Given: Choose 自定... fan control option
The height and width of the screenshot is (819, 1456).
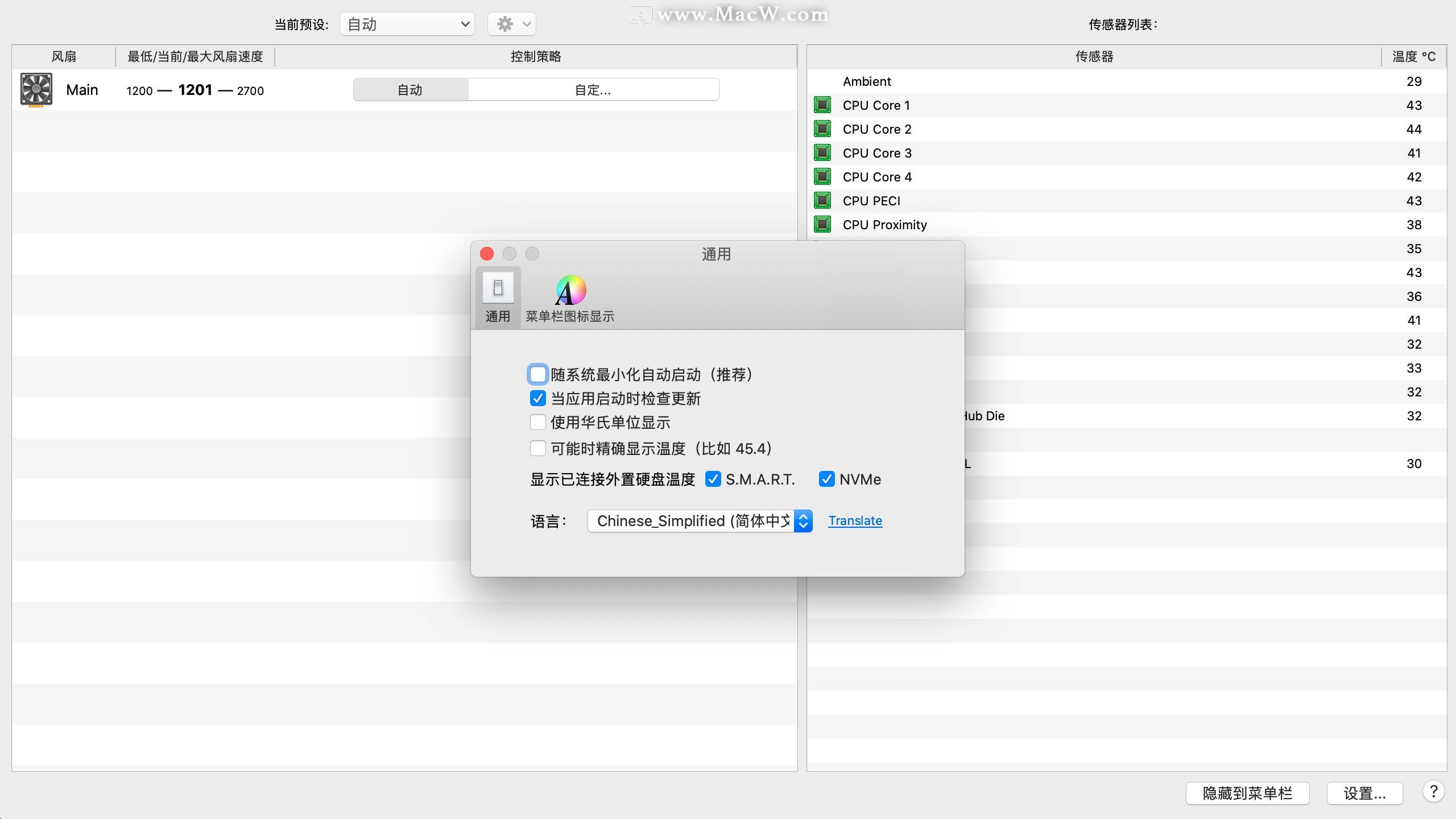Looking at the screenshot, I should click(593, 90).
